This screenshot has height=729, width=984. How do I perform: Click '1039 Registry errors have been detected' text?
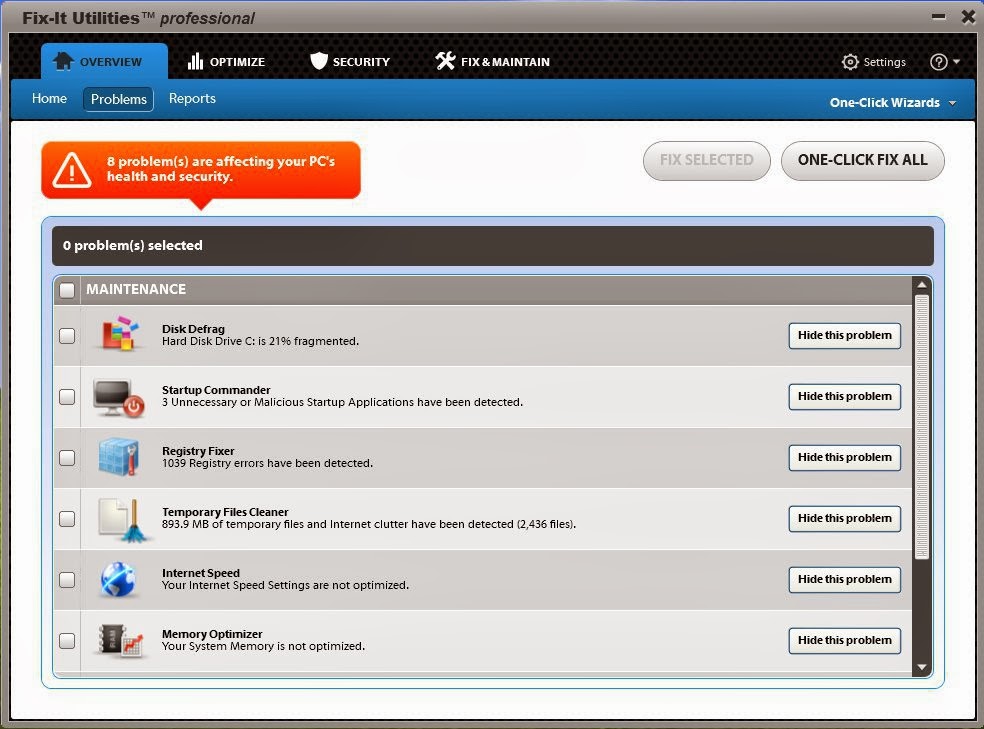tap(267, 463)
